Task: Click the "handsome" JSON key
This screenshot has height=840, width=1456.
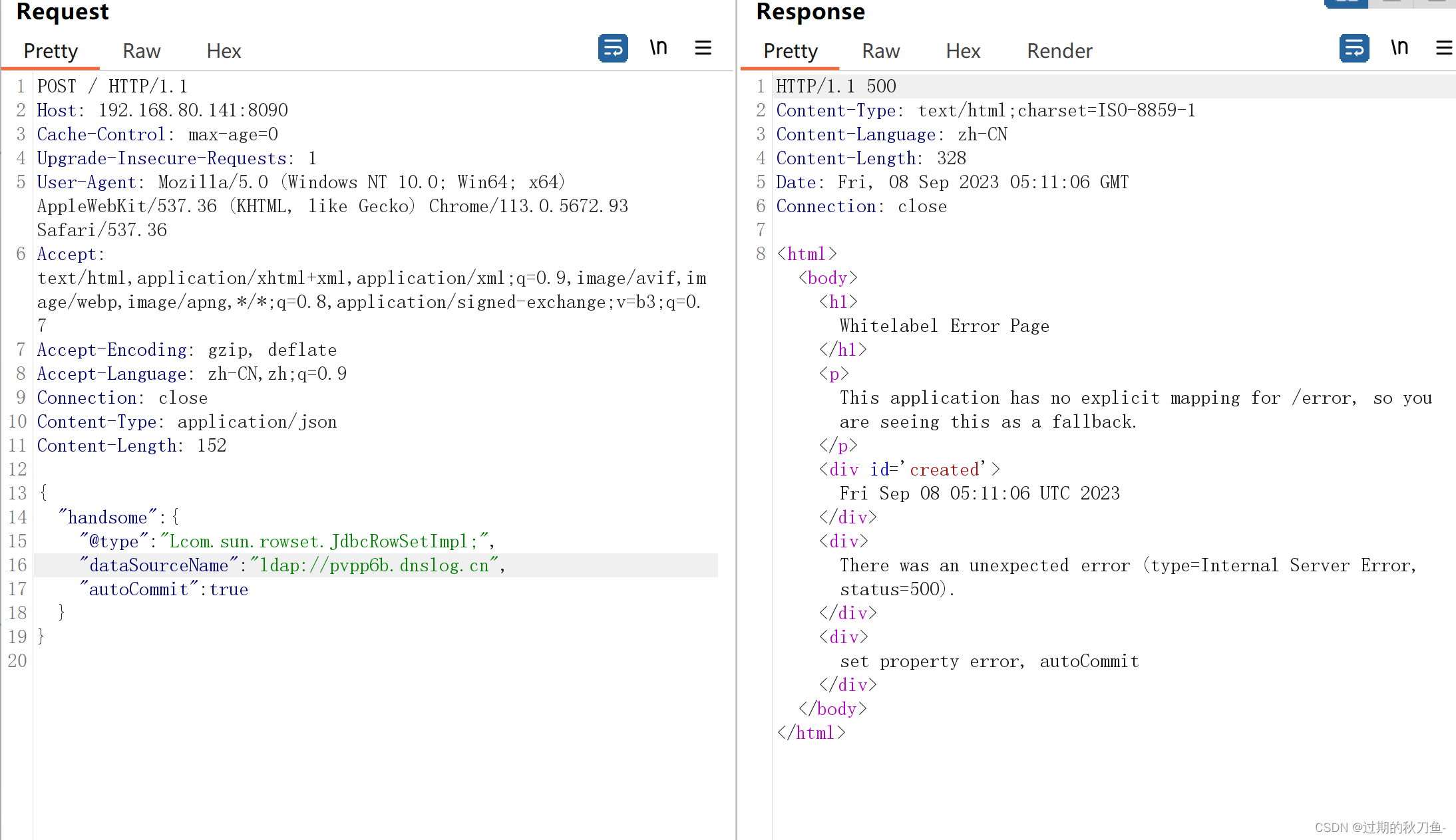Action: coord(107,517)
